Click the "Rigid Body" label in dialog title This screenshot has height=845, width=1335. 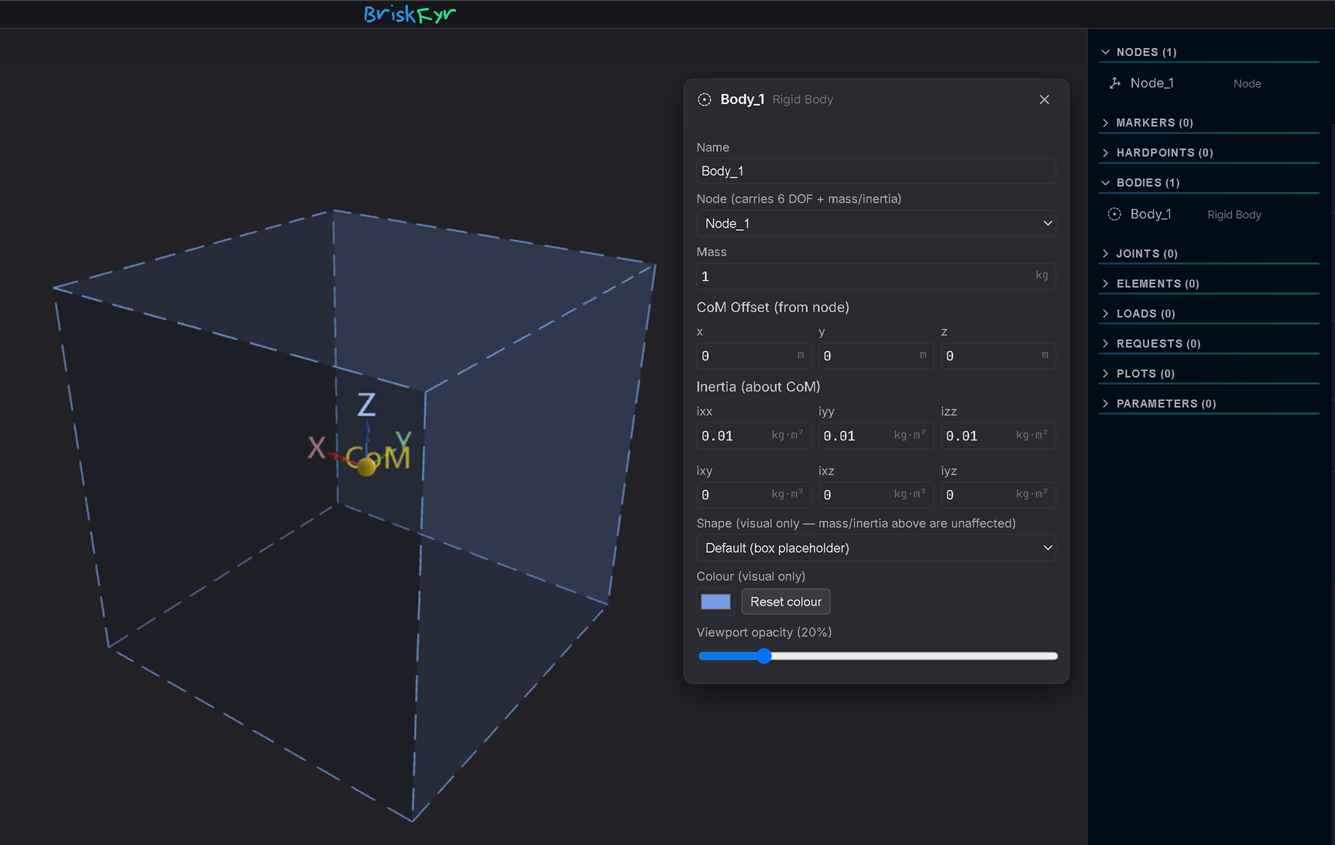pyautogui.click(x=802, y=99)
